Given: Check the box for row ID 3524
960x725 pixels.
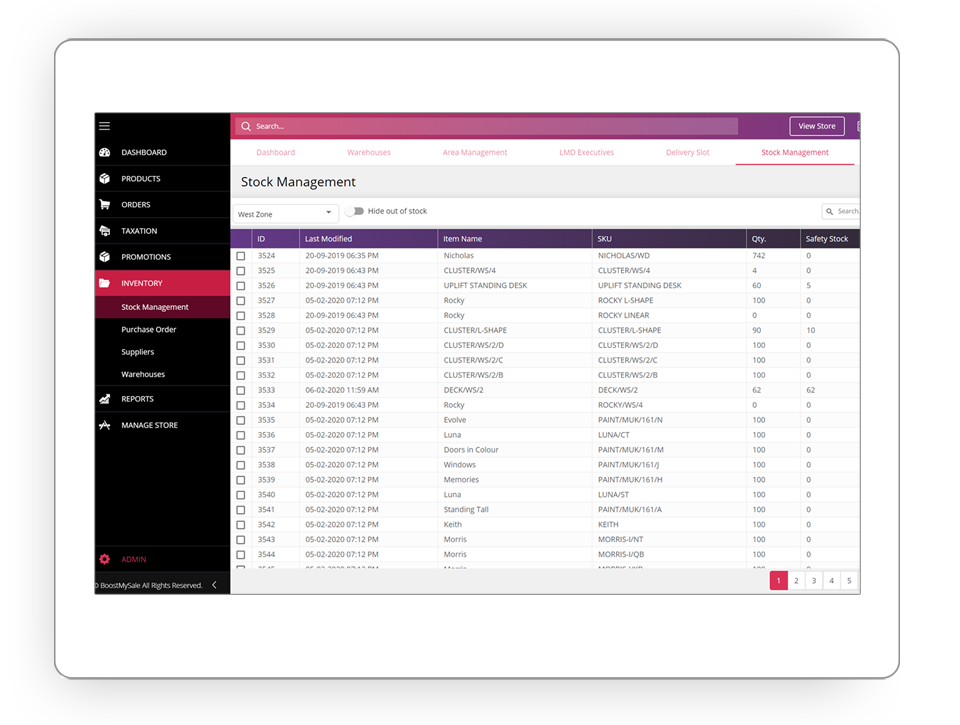Looking at the screenshot, I should pos(241,256).
